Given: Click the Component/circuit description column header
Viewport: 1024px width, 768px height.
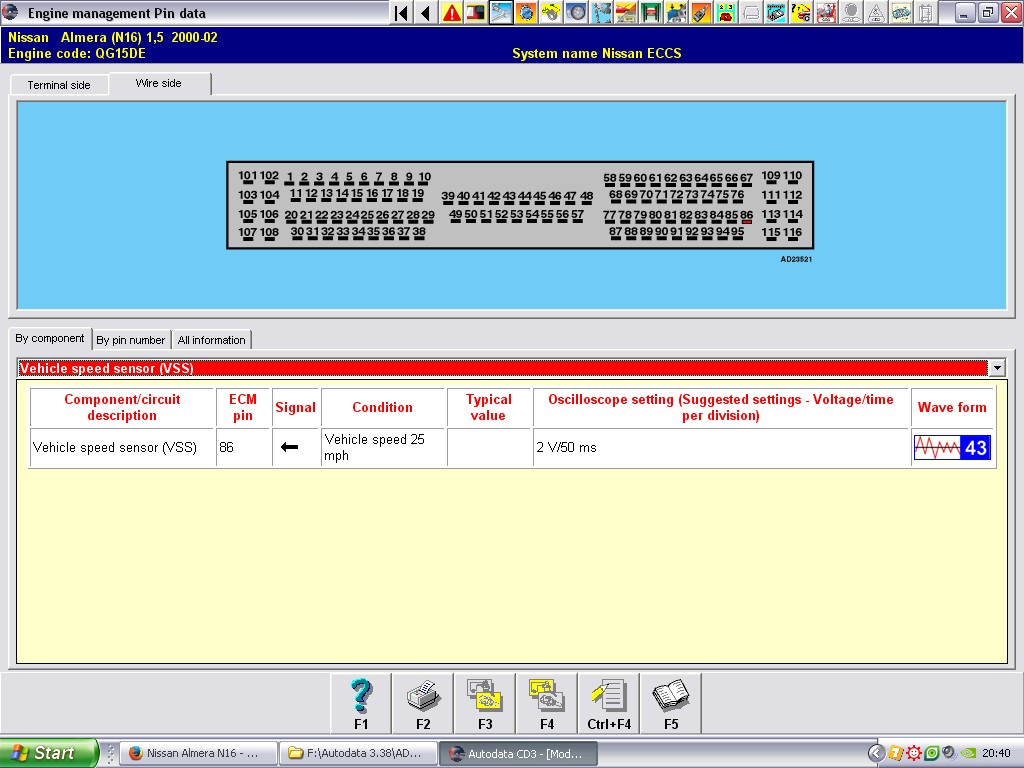Looking at the screenshot, I should [122, 408].
